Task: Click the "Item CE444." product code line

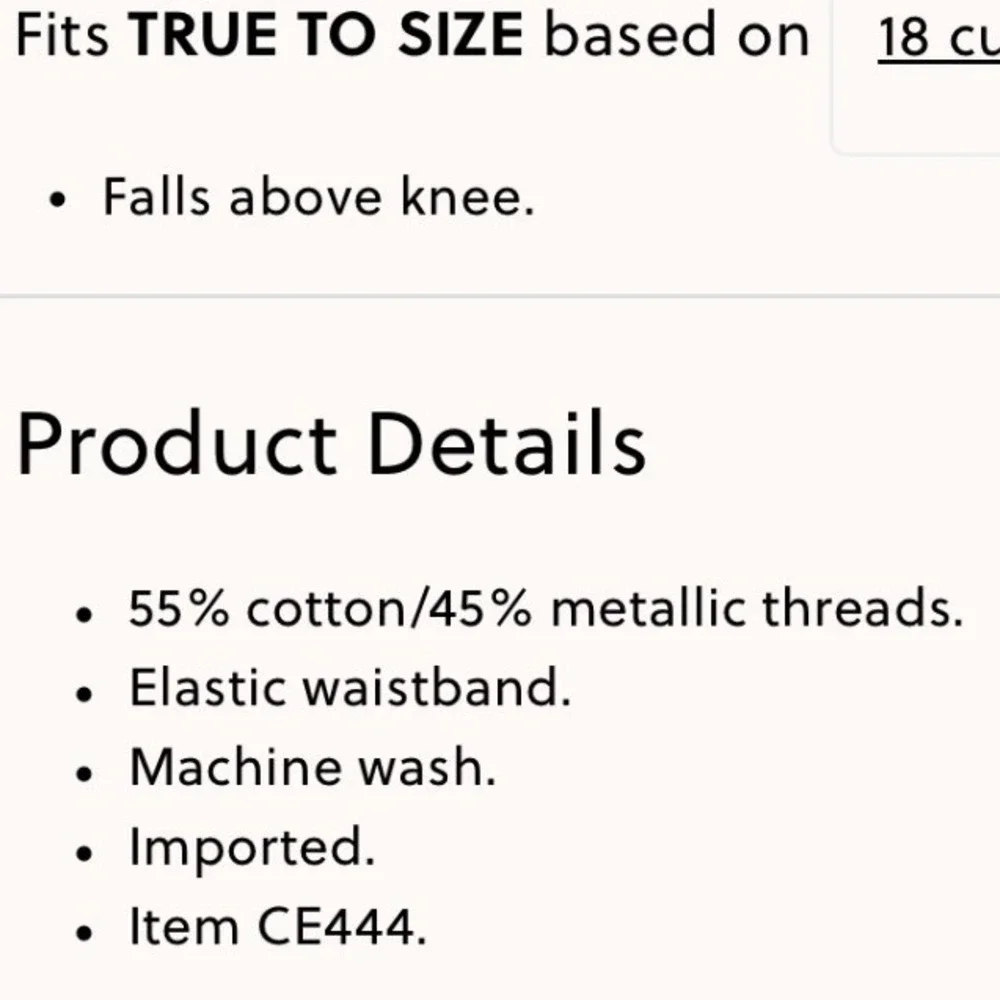Action: coord(277,926)
